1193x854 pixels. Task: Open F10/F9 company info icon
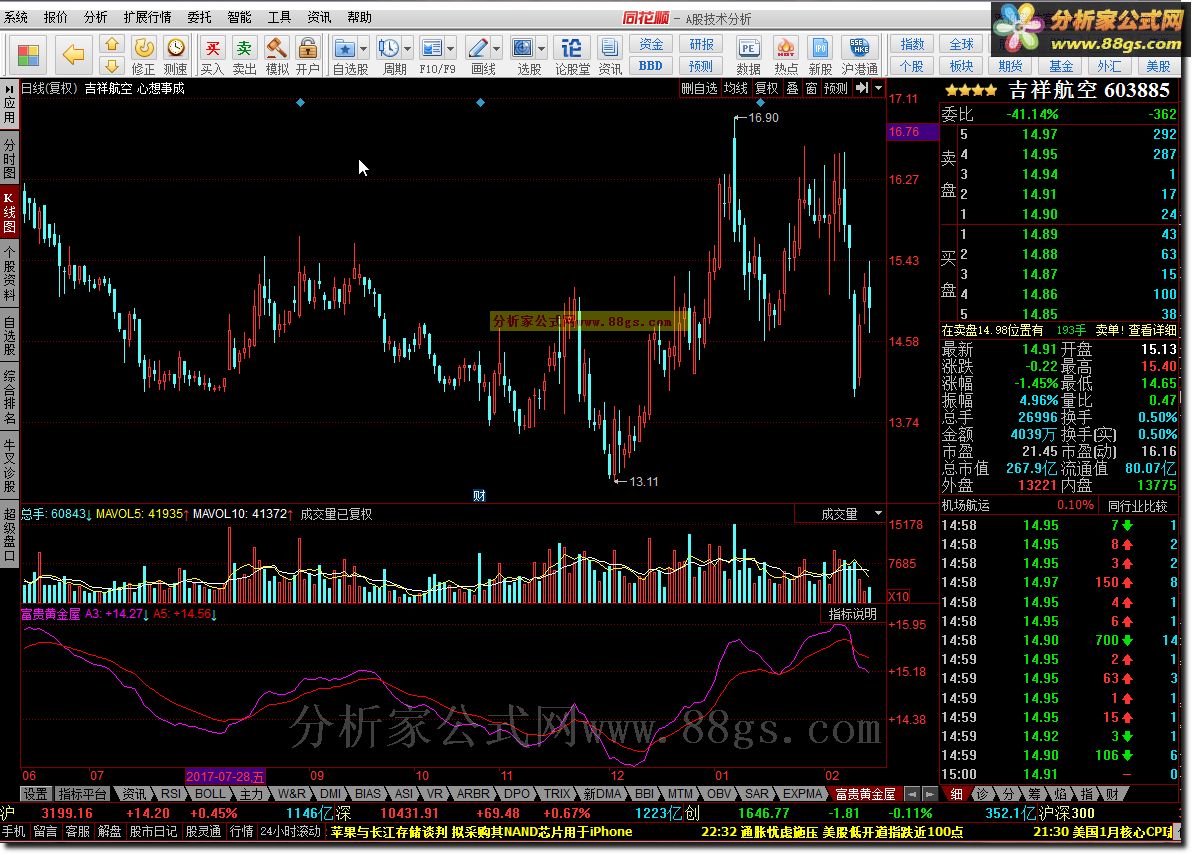tap(431, 56)
